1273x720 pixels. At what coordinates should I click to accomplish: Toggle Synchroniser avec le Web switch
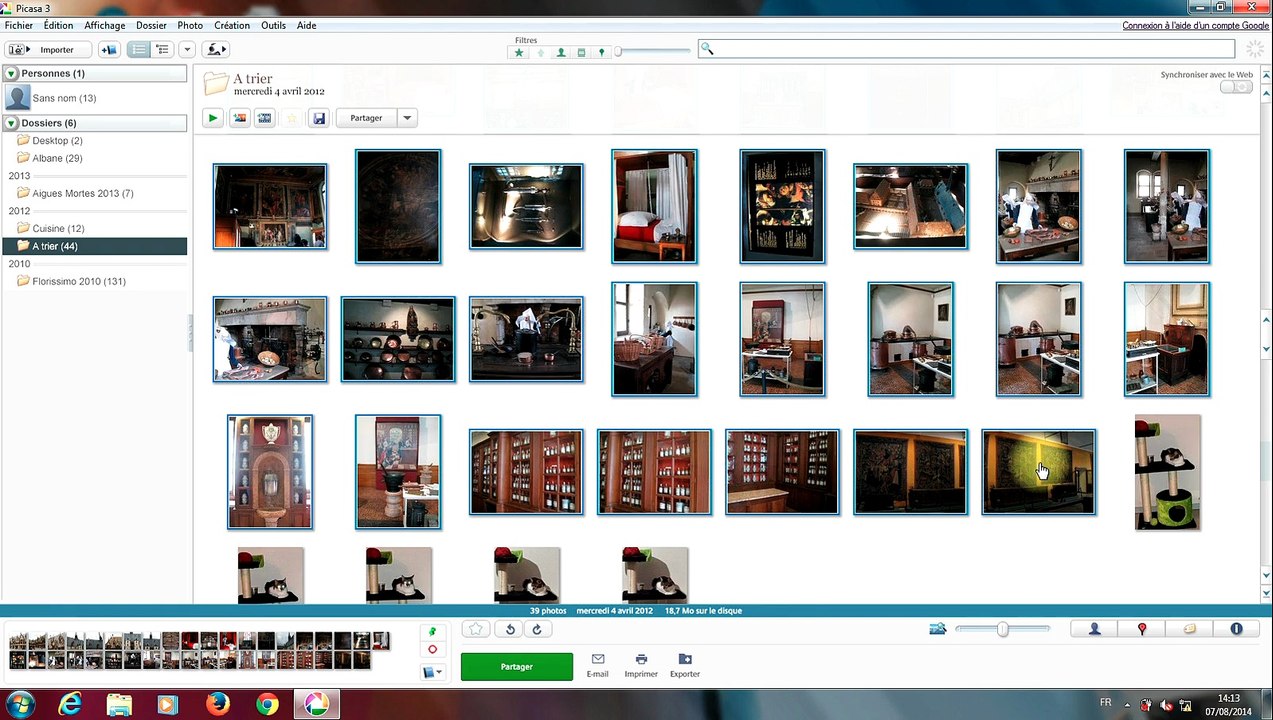pyautogui.click(x=1237, y=88)
